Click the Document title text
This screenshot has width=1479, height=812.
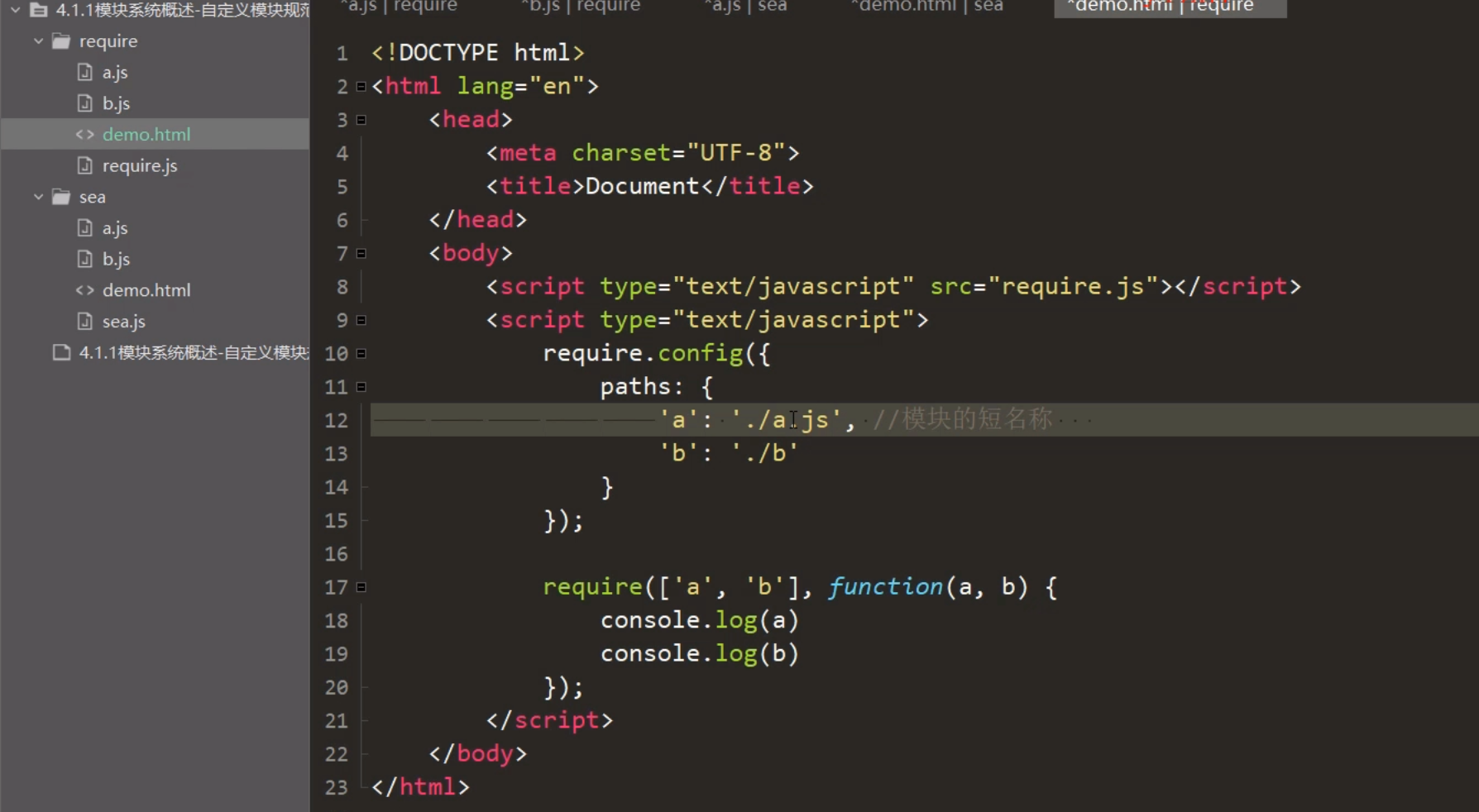(642, 186)
